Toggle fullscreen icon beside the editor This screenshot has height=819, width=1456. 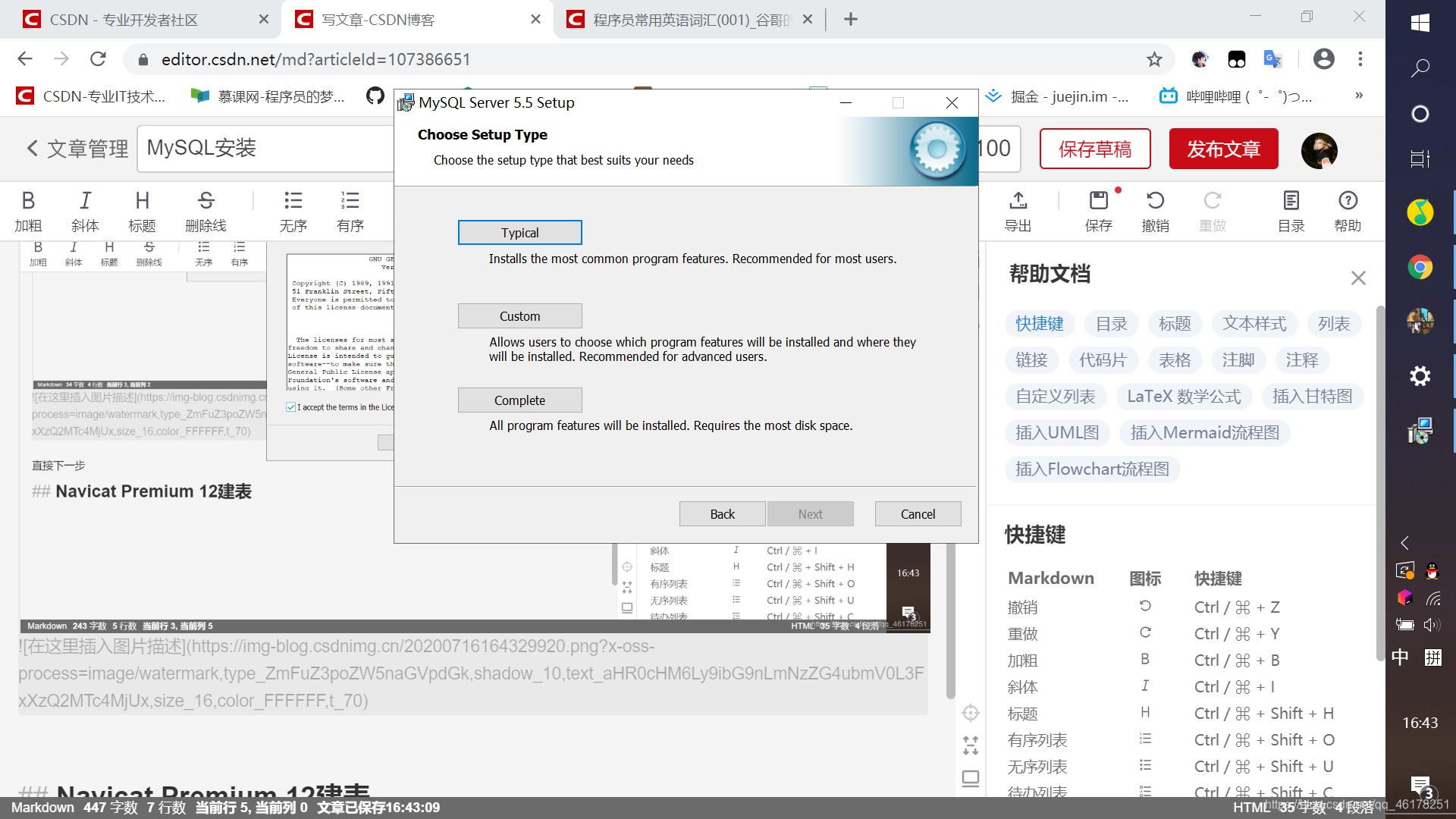tap(971, 745)
